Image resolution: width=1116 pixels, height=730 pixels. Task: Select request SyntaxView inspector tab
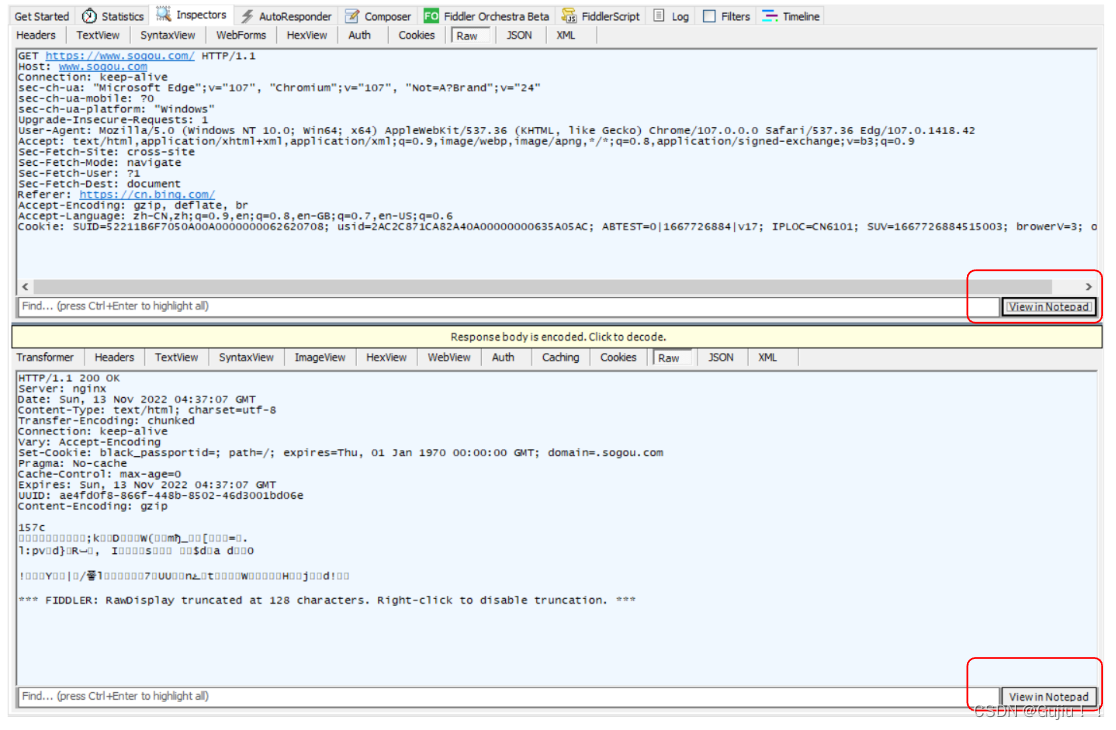point(167,35)
